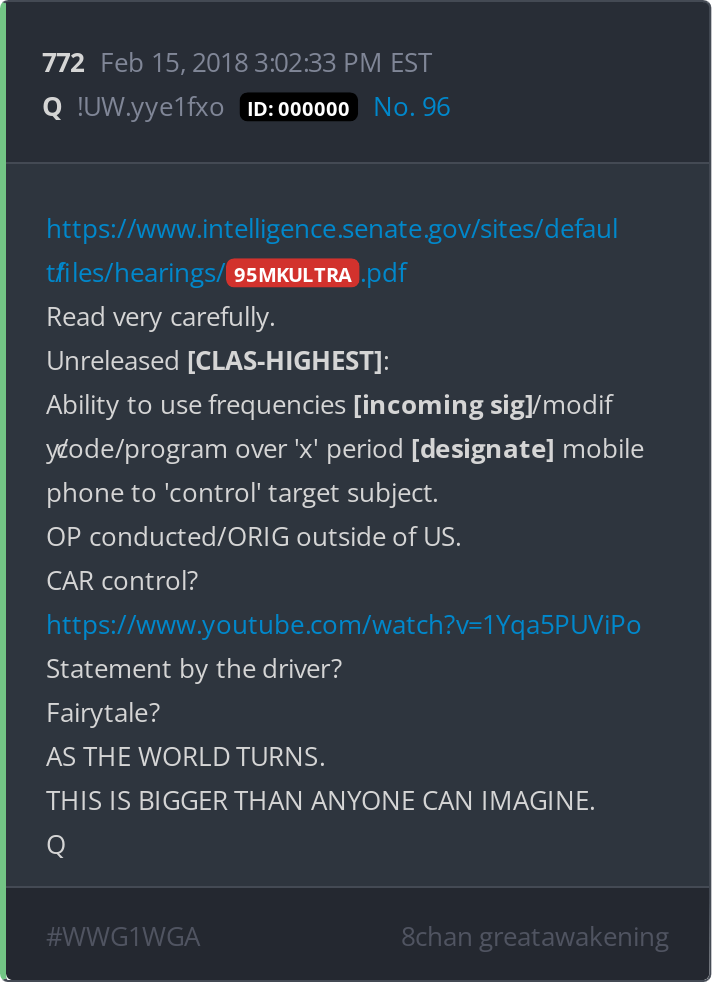This screenshot has height=982, width=712.
Task: Click the red 95MKULTRA badge
Action: [292, 273]
